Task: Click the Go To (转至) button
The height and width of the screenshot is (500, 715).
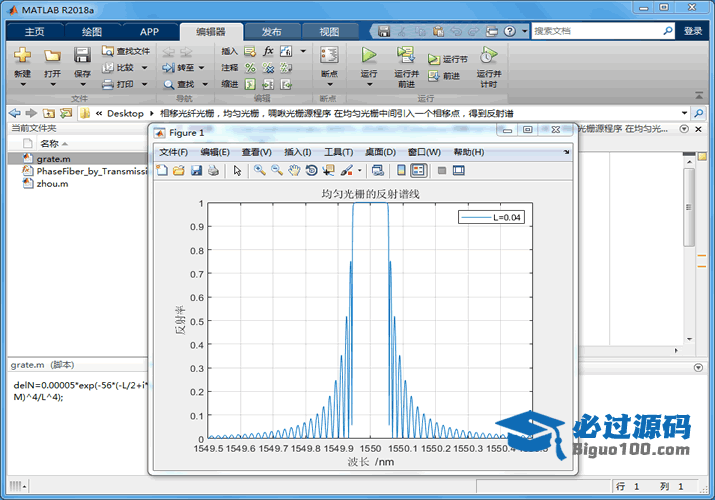Action: point(178,67)
